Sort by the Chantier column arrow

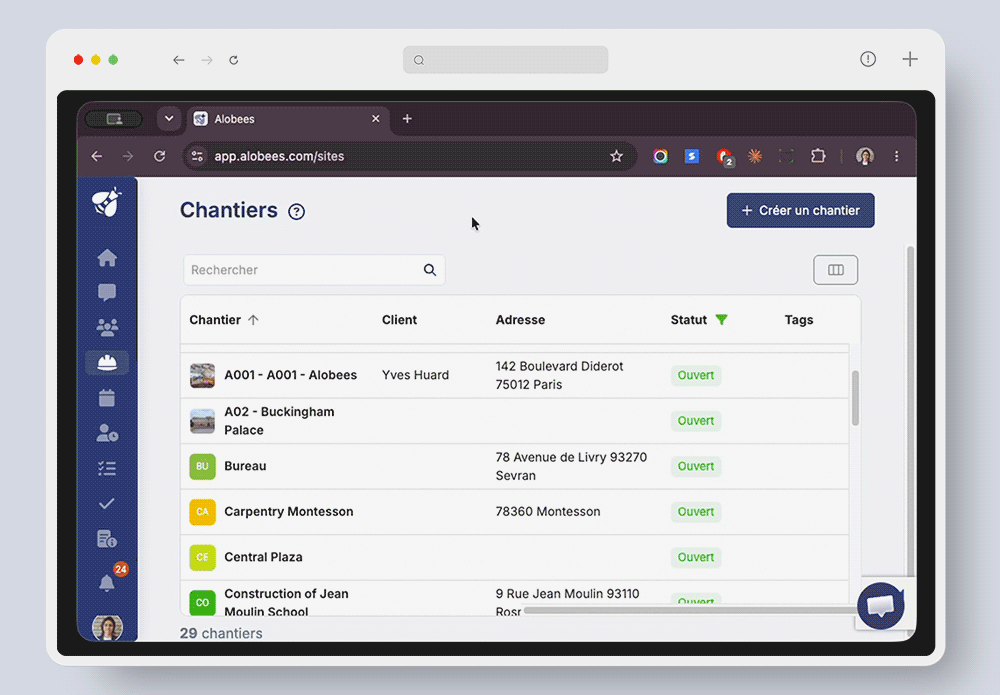(253, 320)
